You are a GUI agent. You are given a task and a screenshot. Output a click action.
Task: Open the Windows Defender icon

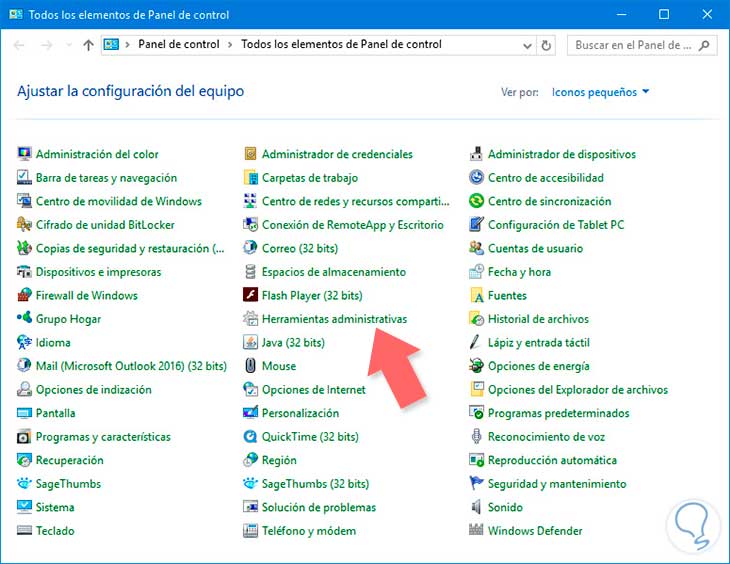(476, 530)
